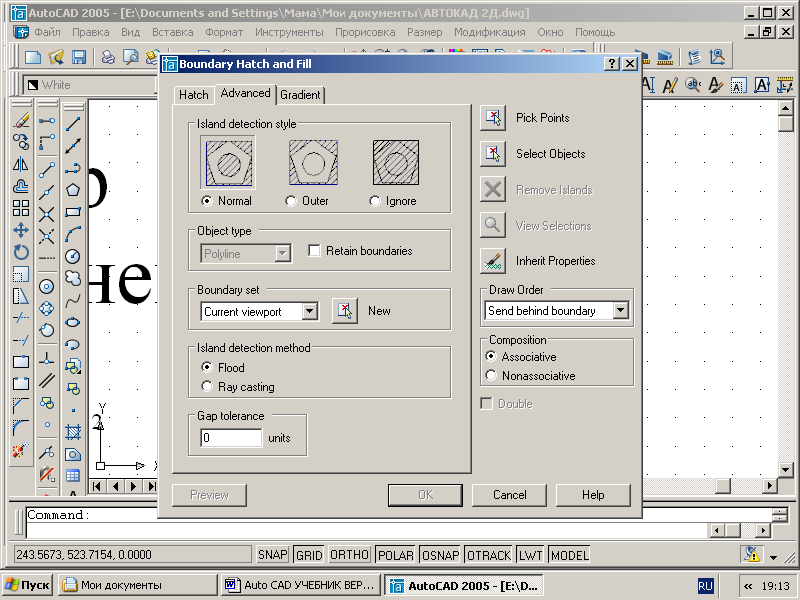
Task: Select the Erase tool in Modify toolbar
Action: [x=21, y=121]
